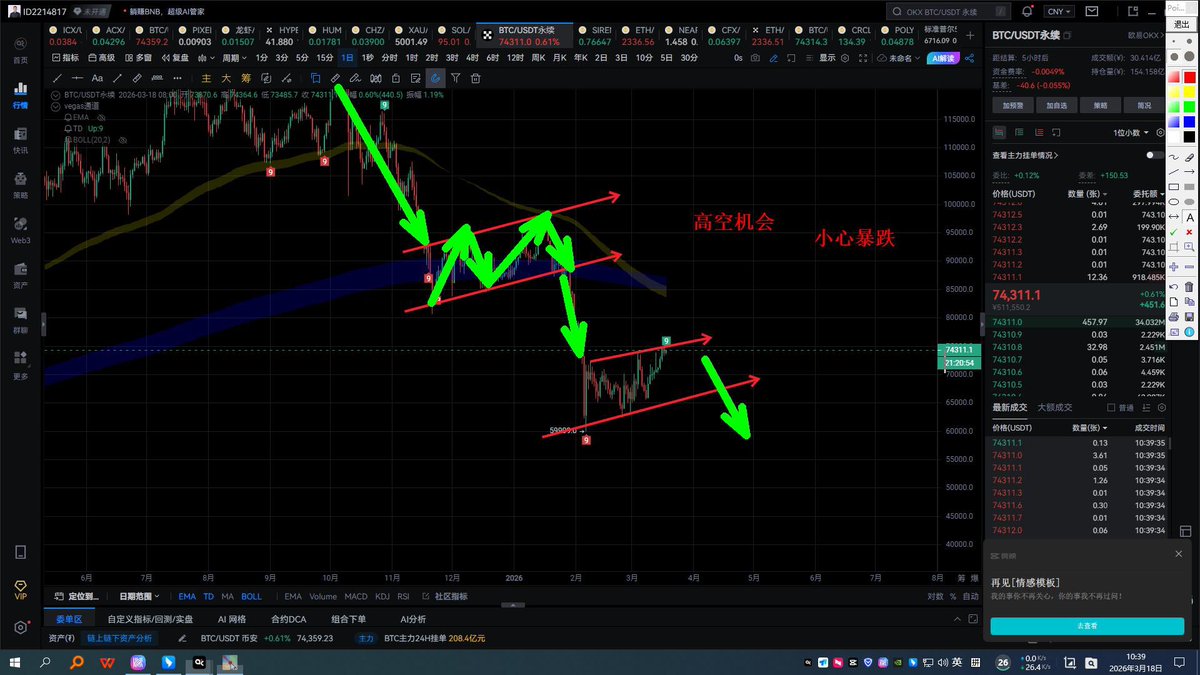Open the 资产 assets sidebar icon
This screenshot has width=1200, height=675.
pyautogui.click(x=20, y=275)
